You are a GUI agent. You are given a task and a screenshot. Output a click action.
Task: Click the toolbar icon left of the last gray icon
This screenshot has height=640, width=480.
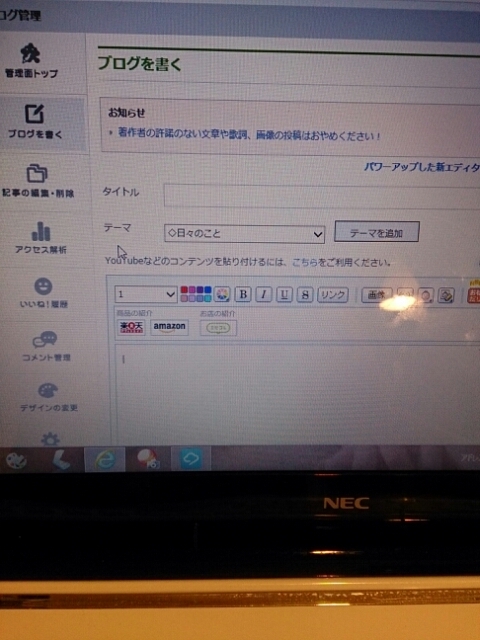click(425, 296)
